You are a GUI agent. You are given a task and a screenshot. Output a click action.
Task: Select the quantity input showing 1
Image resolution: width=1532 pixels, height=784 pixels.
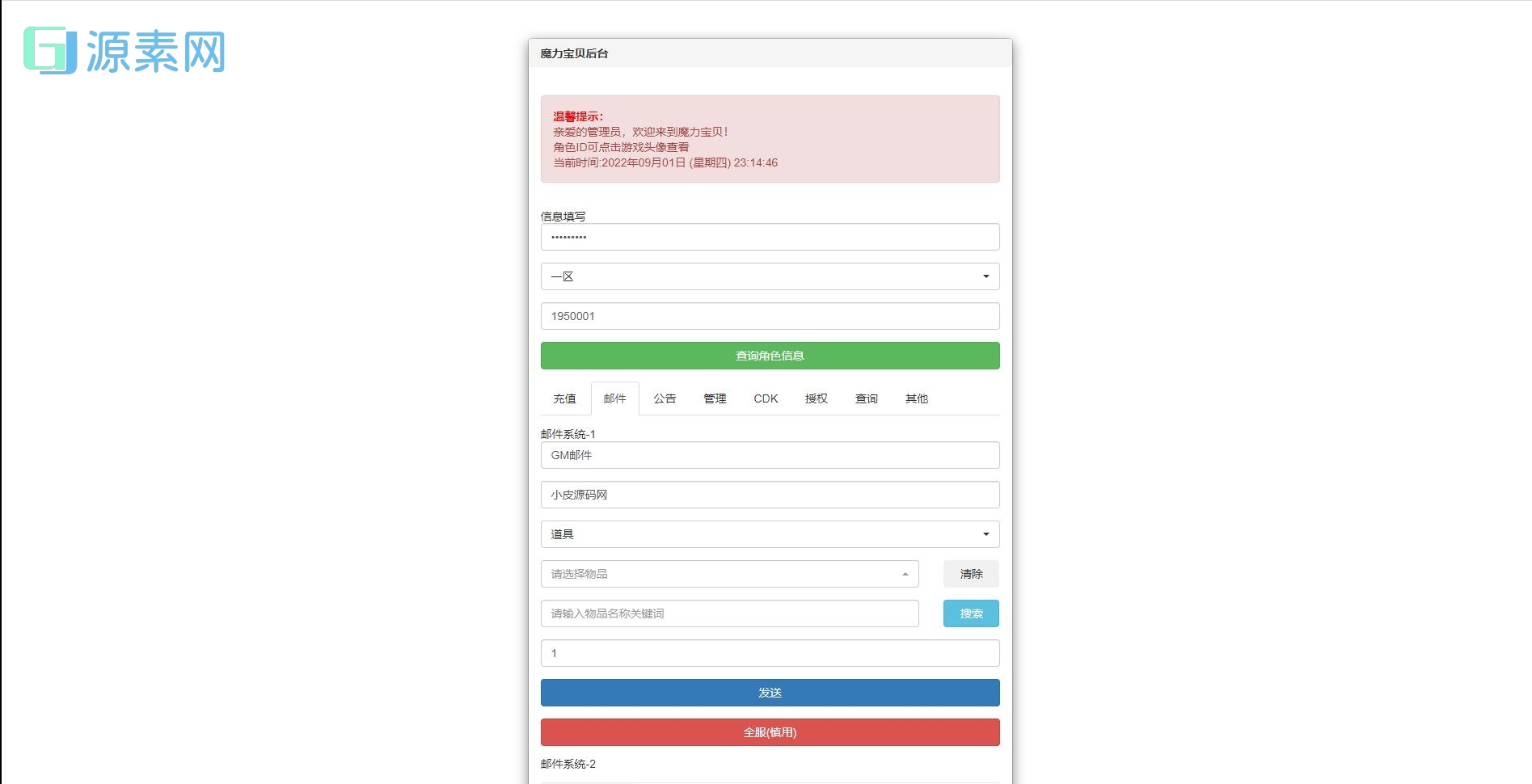pos(770,652)
